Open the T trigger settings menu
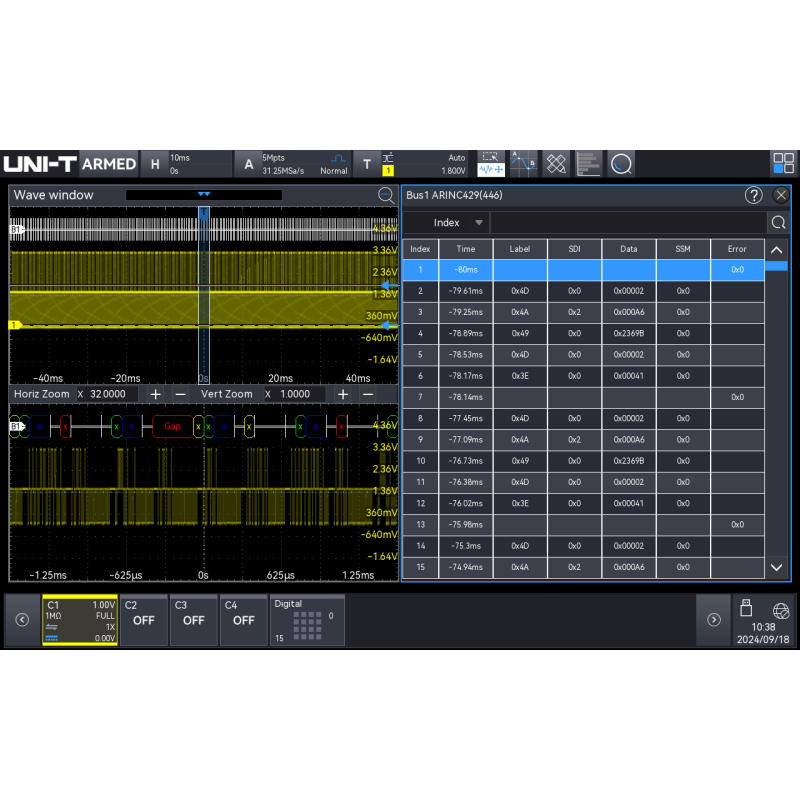800x800 pixels. [367, 164]
